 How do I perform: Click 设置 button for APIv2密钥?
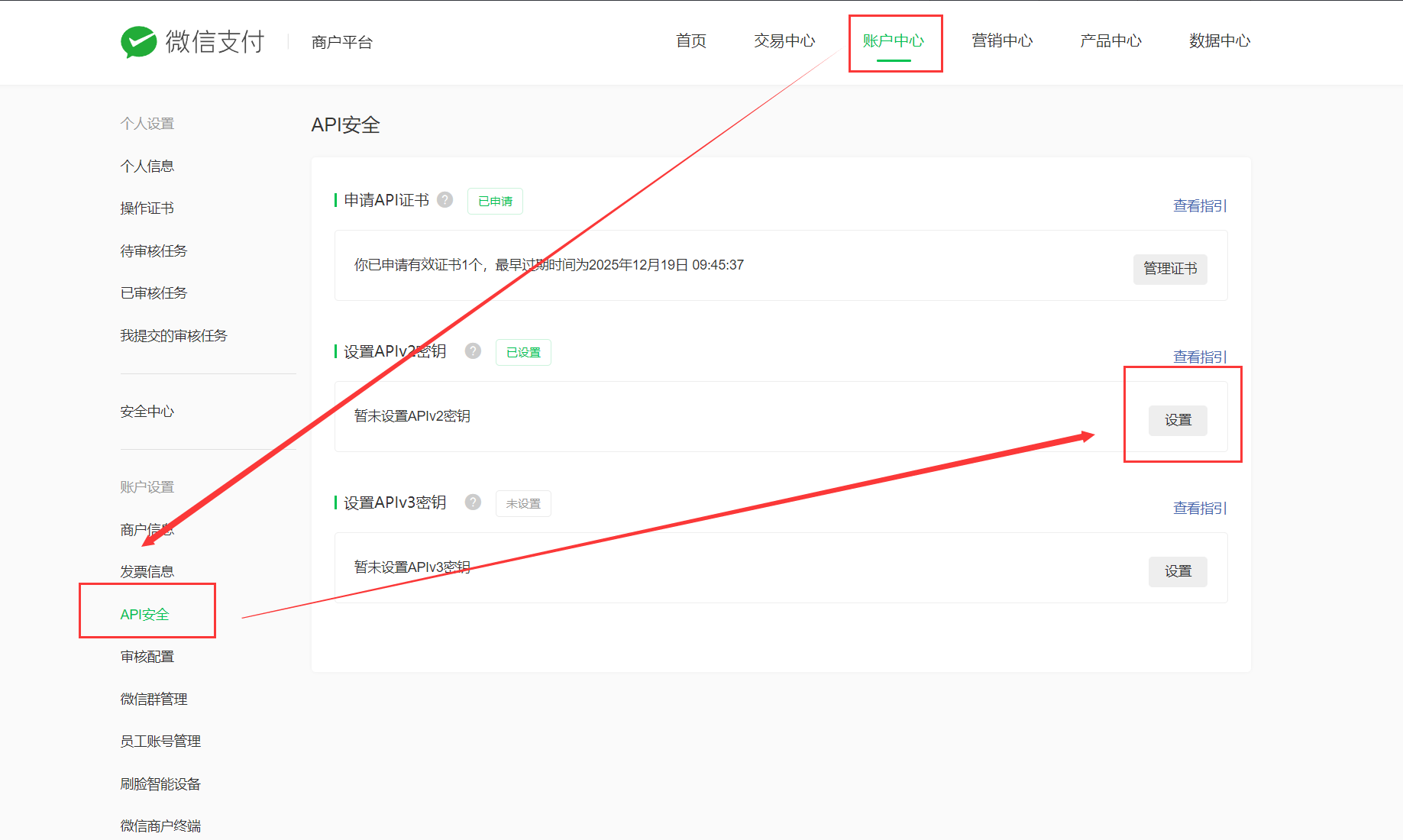(1178, 420)
